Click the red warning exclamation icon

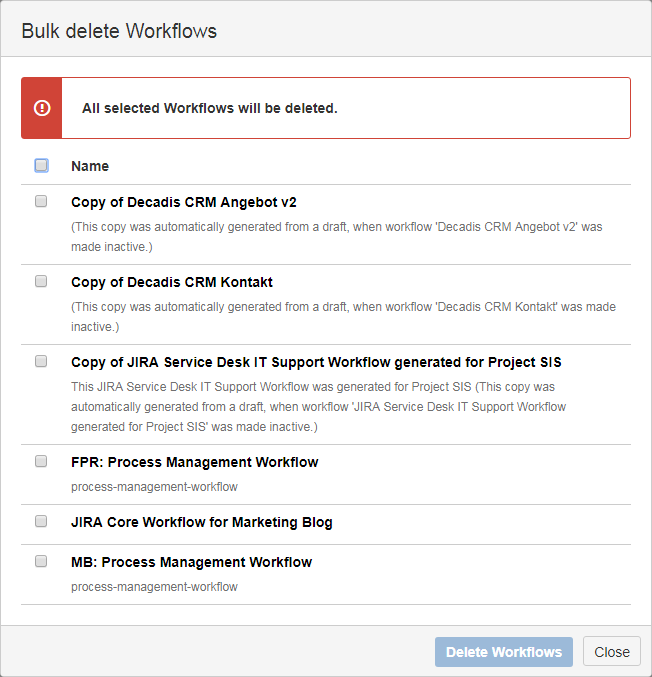click(x=42, y=108)
